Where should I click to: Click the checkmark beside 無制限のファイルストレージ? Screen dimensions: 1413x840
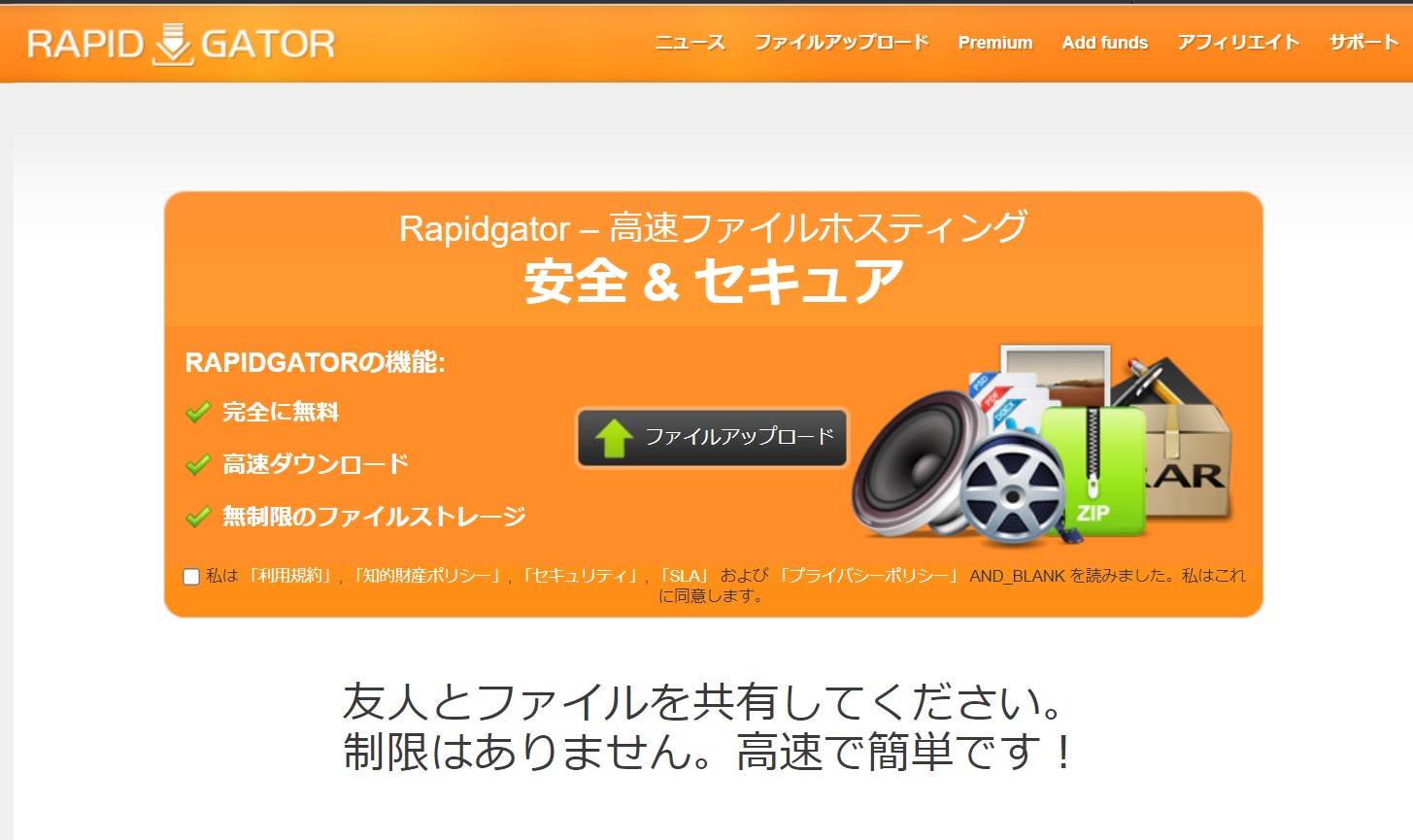tap(198, 517)
